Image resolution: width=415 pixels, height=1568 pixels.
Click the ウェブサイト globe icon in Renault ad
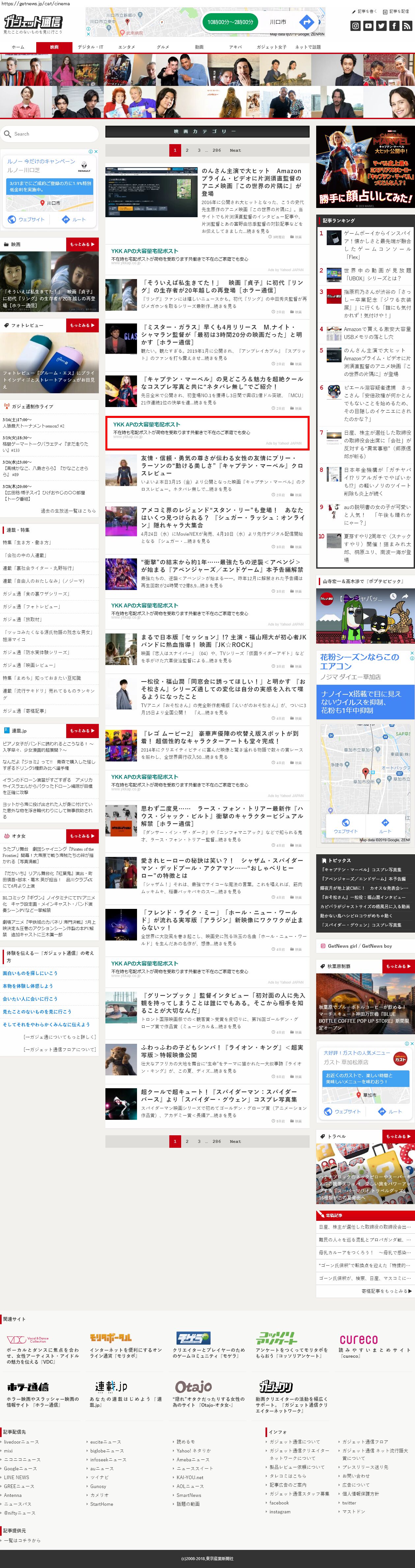[x=12, y=219]
